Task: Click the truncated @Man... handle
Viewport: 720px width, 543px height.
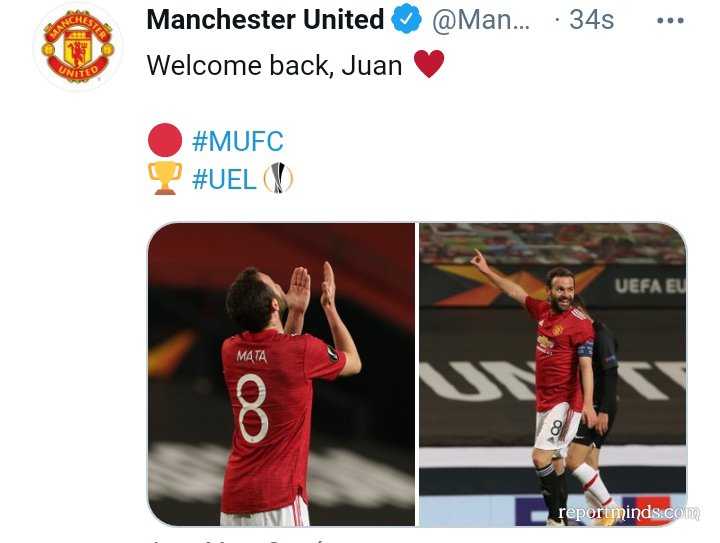Action: point(481,20)
